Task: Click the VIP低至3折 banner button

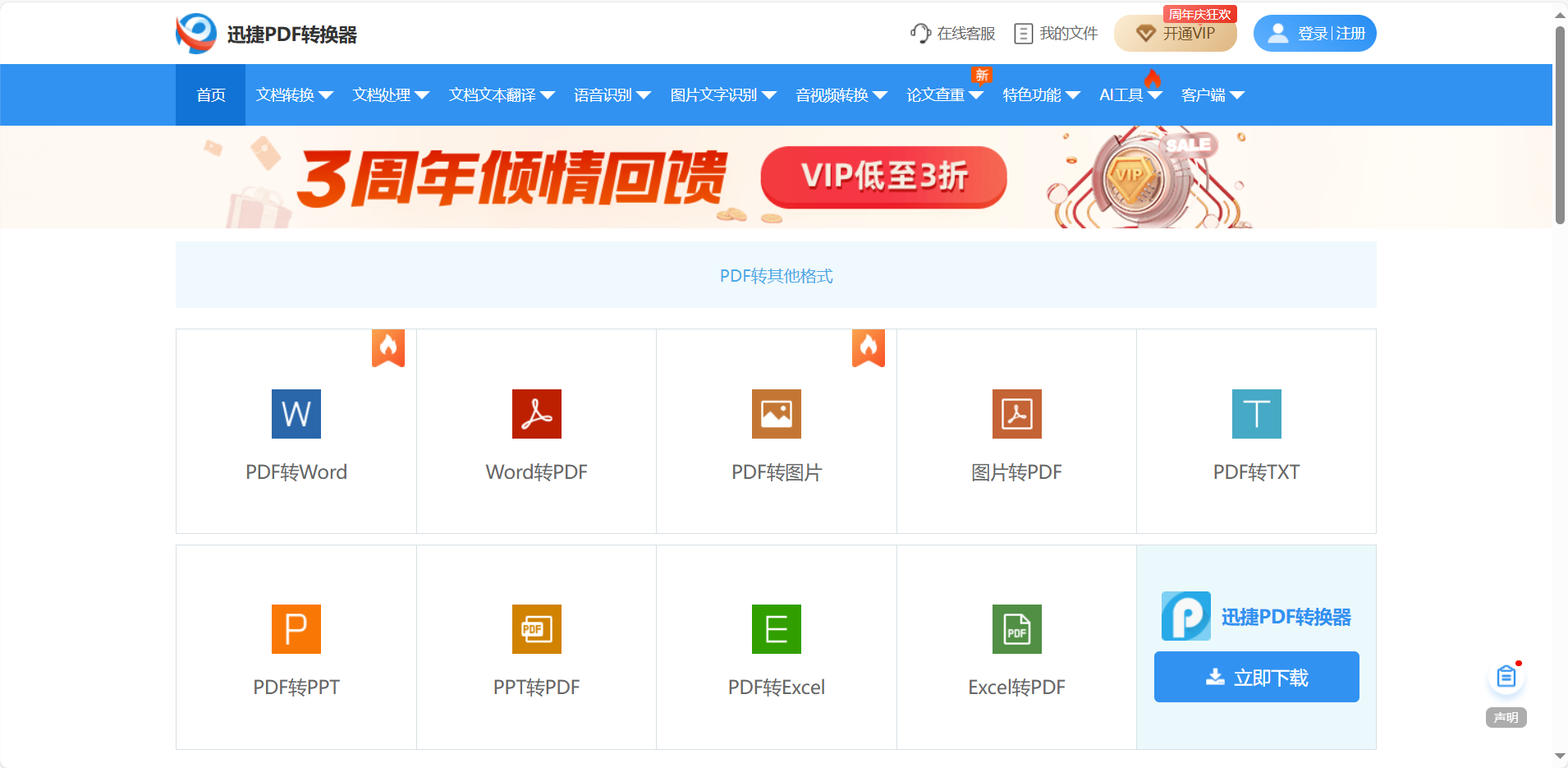Action: click(x=884, y=177)
